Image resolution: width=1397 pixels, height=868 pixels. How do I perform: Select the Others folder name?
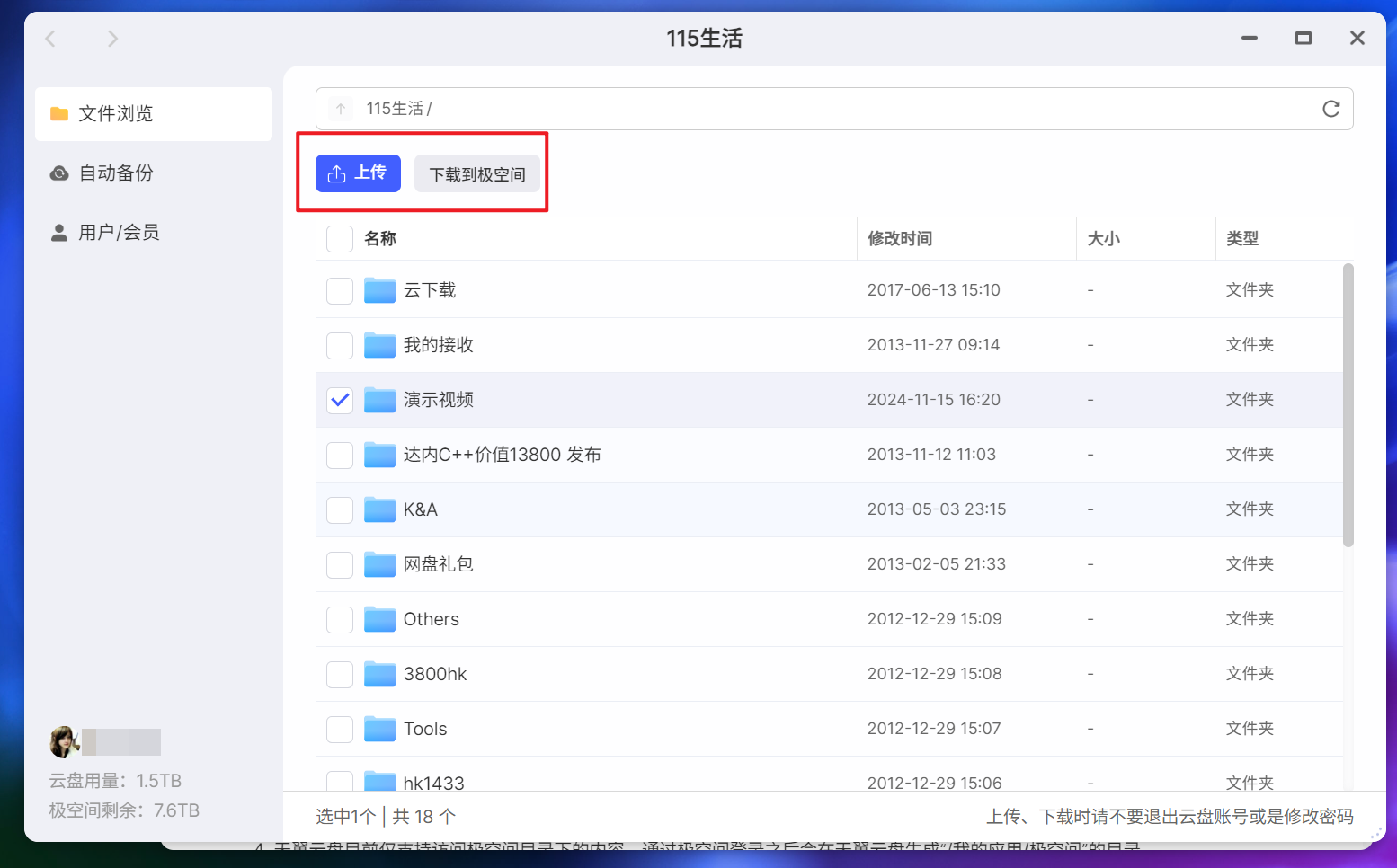(432, 619)
